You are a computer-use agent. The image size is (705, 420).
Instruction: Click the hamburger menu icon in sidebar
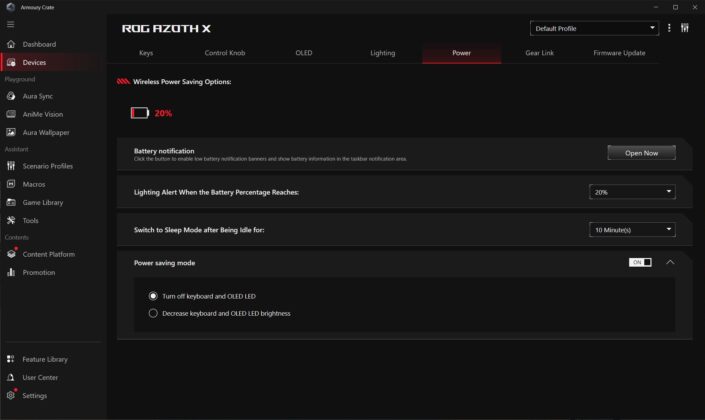pyautogui.click(x=10, y=24)
